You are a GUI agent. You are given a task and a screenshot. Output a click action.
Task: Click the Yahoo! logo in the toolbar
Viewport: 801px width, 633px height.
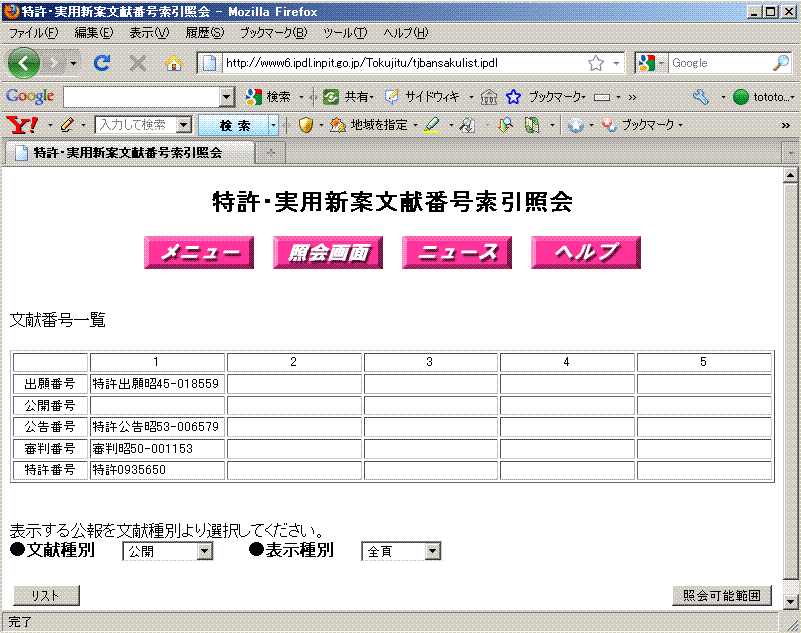[x=22, y=125]
